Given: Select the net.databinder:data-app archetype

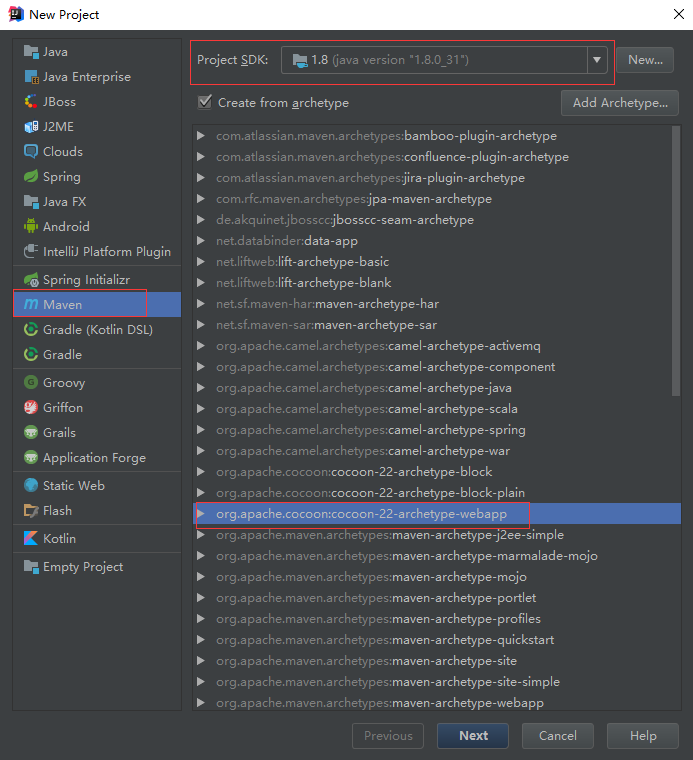Looking at the screenshot, I should coord(287,241).
